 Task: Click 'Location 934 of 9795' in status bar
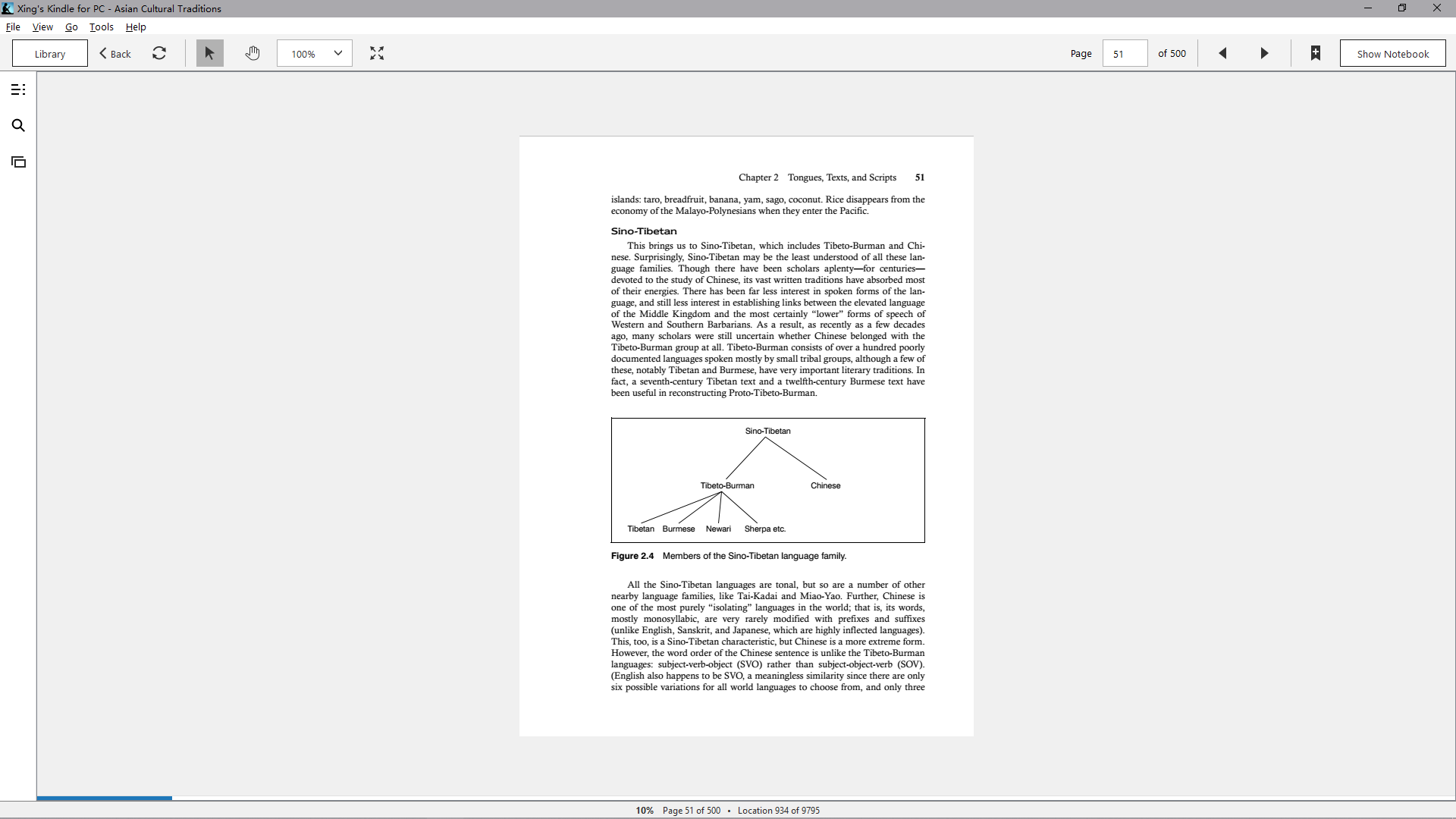(778, 810)
